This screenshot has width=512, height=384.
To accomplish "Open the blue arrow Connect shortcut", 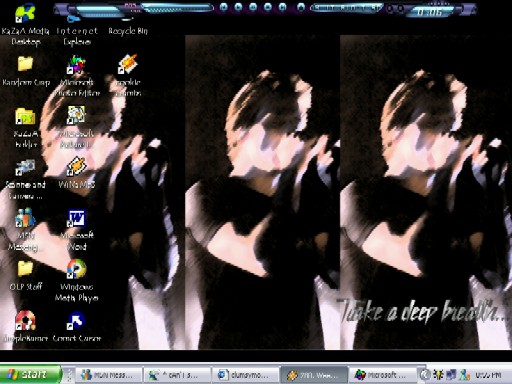I will click(77, 327).
